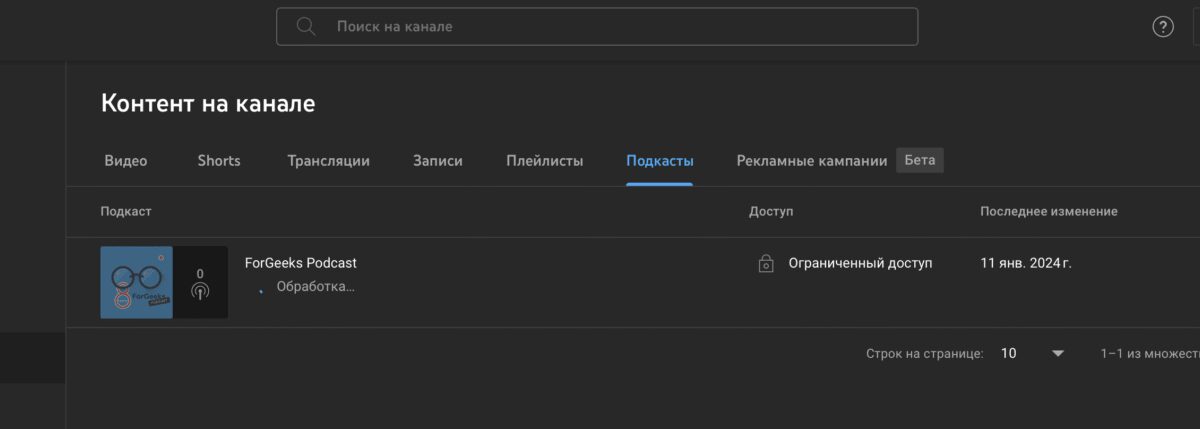Screen dimensions: 1200x429
Task: Click the Бета badge next to Рекламные кампании
Action: (920, 160)
